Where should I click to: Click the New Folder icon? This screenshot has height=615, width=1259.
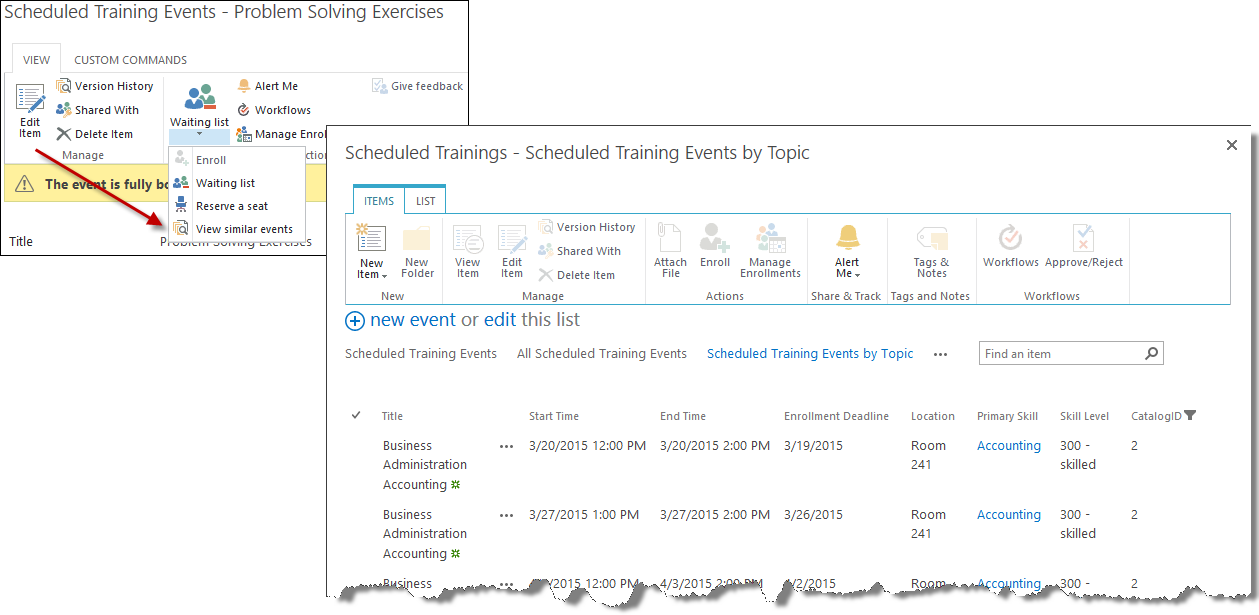click(x=418, y=240)
